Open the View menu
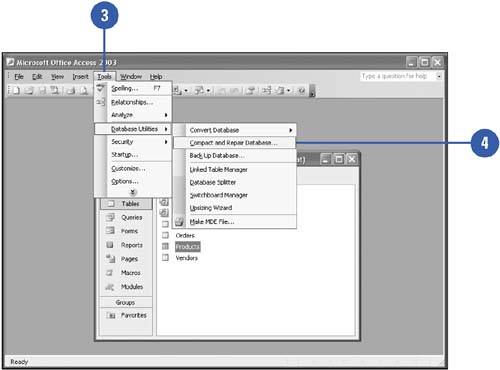Image resolution: width=500 pixels, height=370 pixels. click(57, 77)
